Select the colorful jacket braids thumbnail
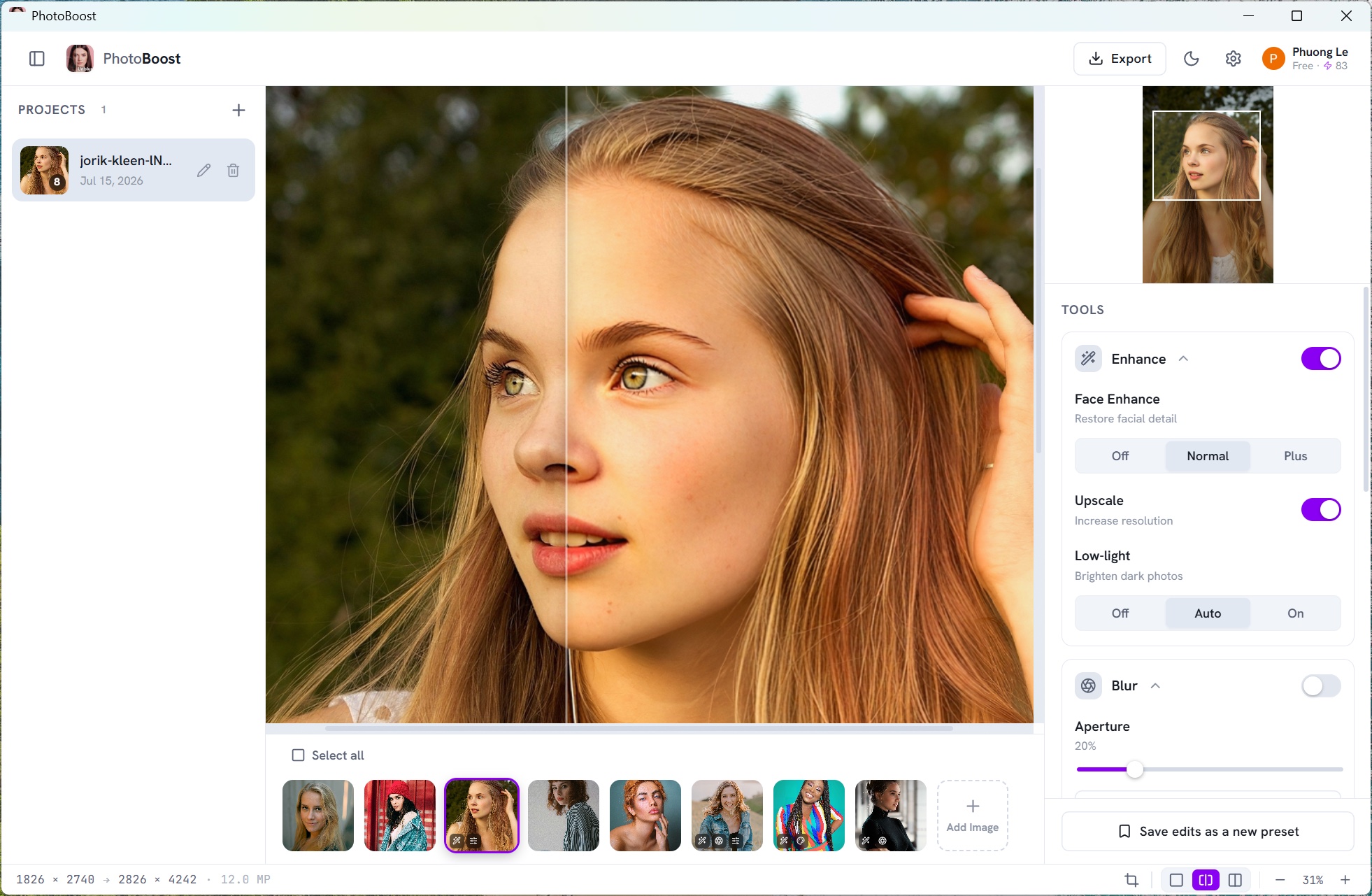Image resolution: width=1372 pixels, height=896 pixels. click(809, 816)
